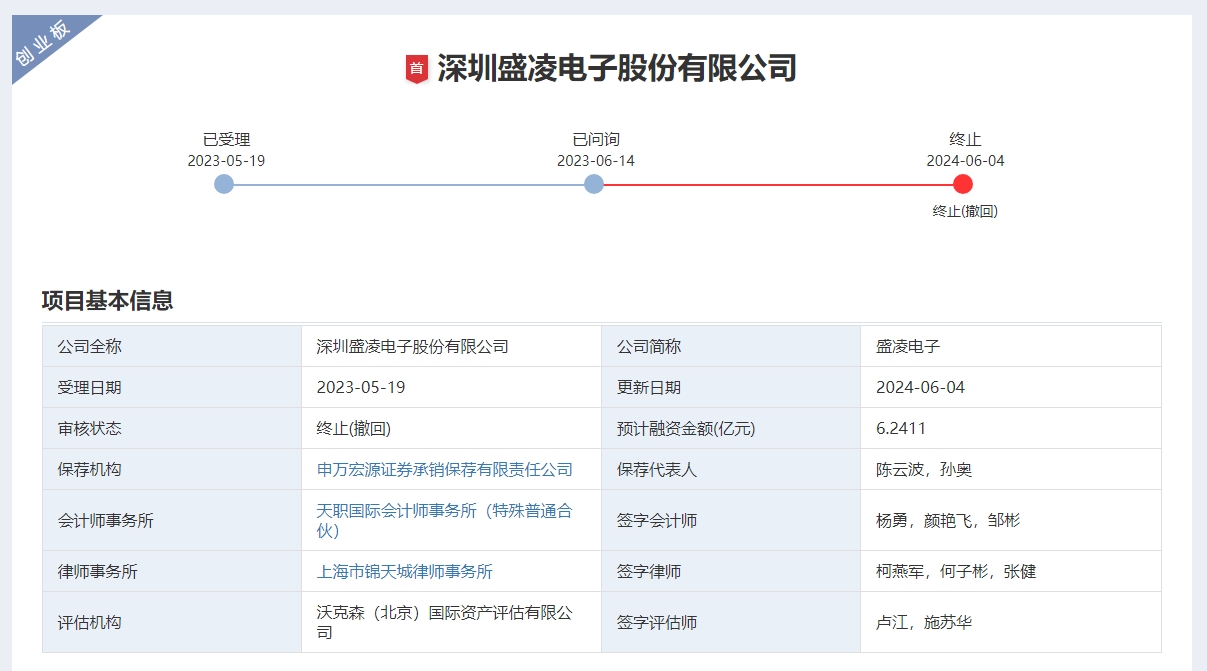Click the 陈云波，孙奥 value cell

tap(1011, 470)
